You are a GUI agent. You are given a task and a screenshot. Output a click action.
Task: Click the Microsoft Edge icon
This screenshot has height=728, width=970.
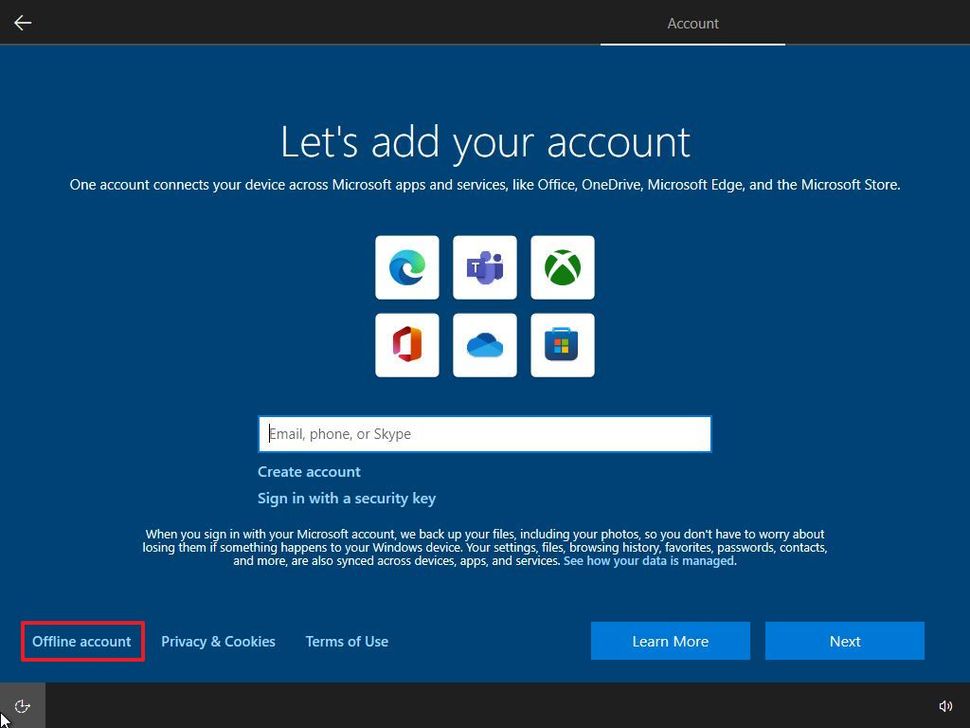(406, 267)
